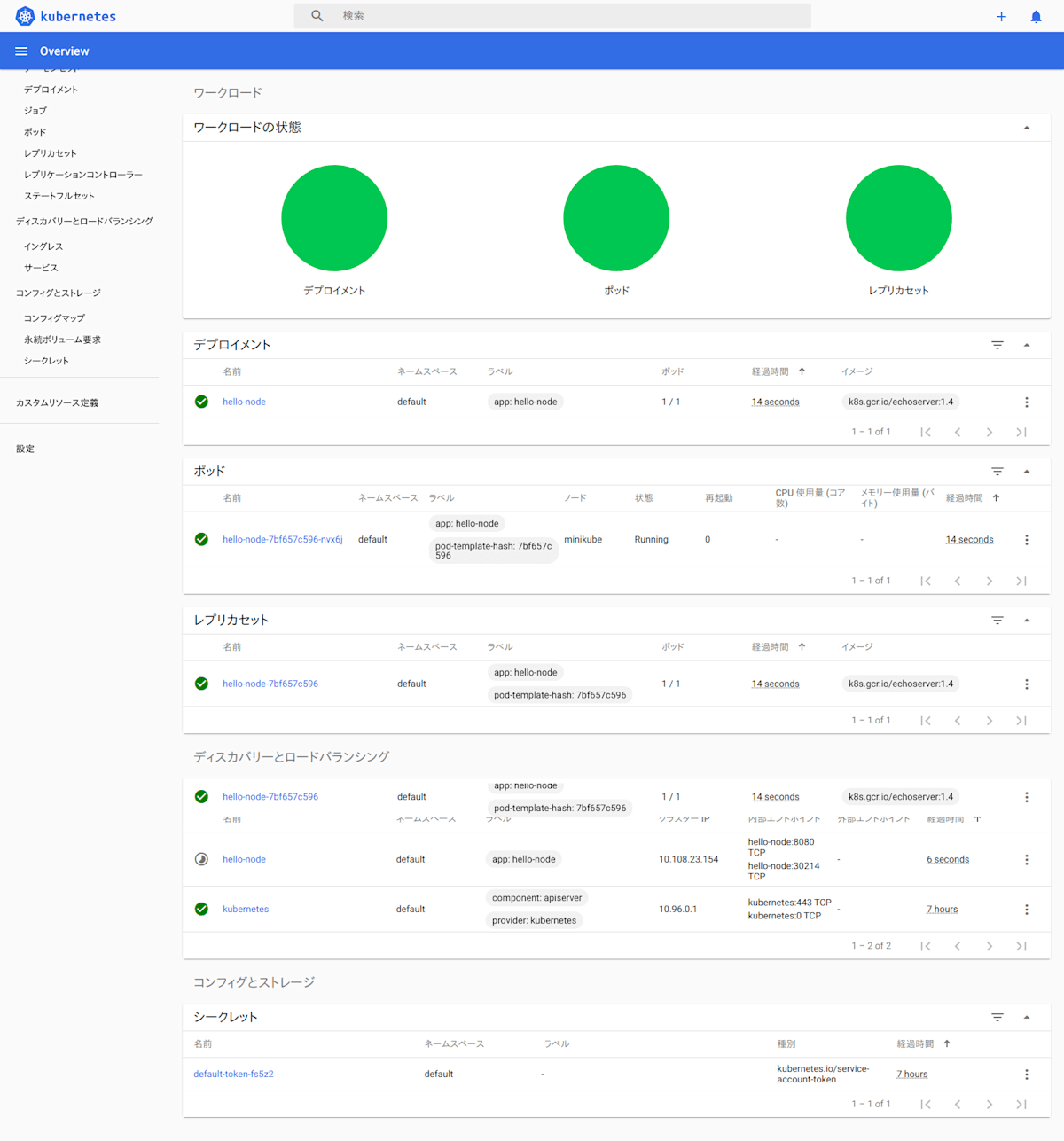1064x1141 pixels.
Task: Select ステートフルセット in the sidebar
Action: point(59,196)
